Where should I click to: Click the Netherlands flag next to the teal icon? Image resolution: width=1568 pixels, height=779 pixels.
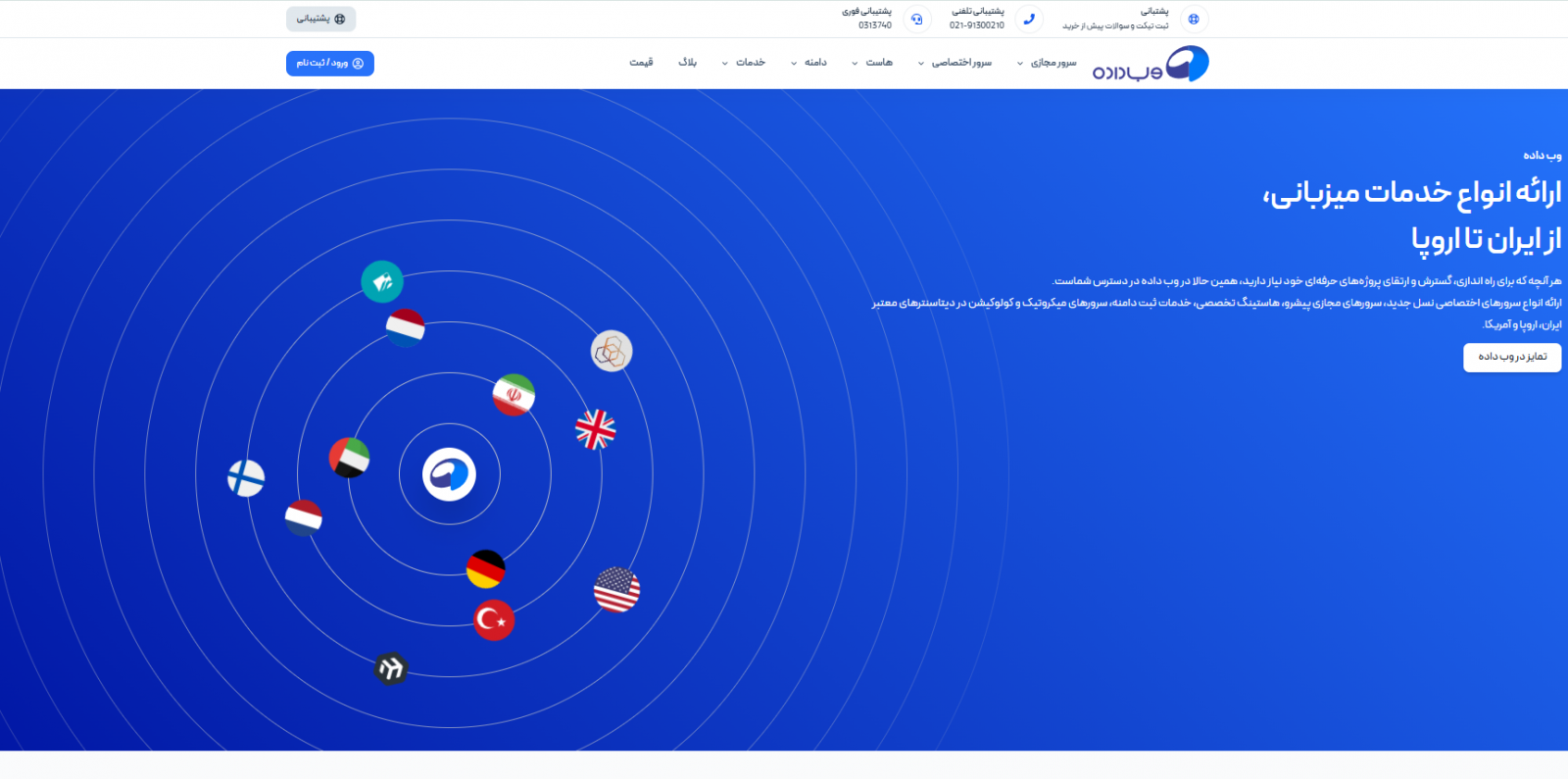pyautogui.click(x=405, y=328)
